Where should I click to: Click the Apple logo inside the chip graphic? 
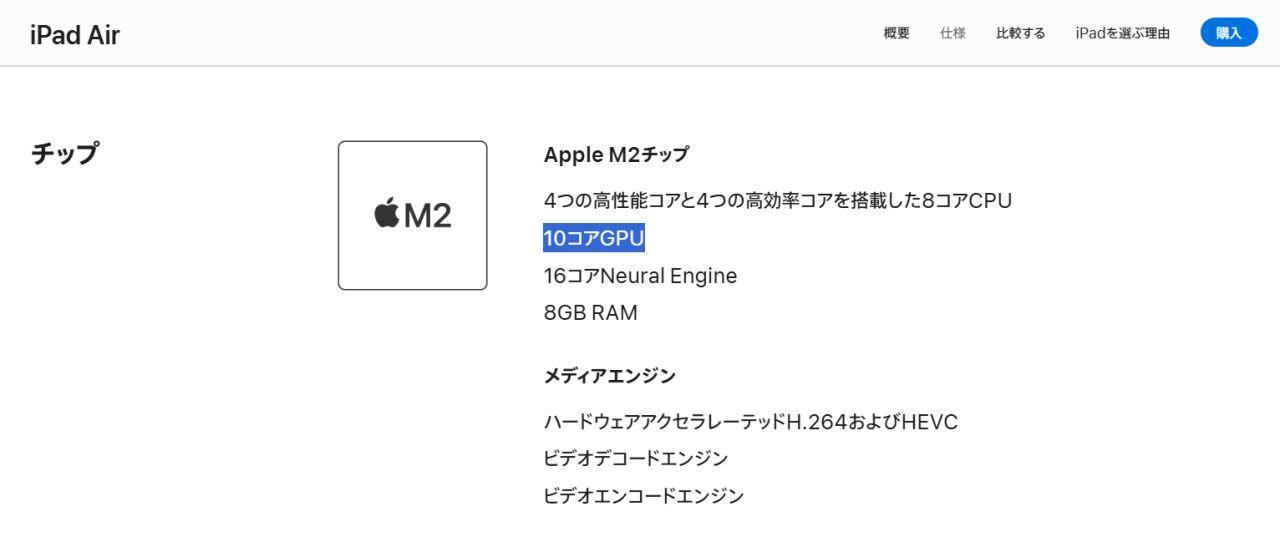point(387,213)
